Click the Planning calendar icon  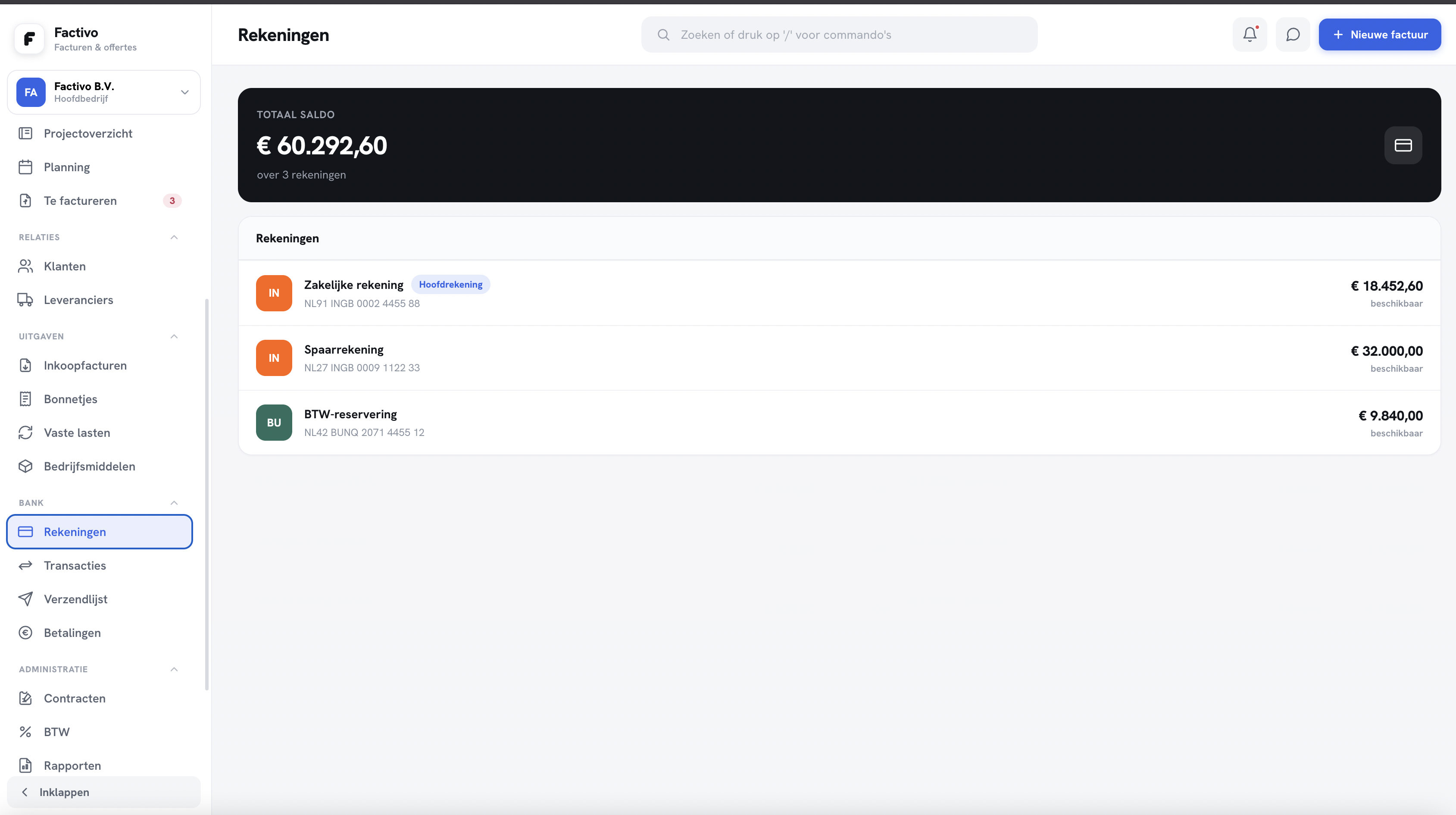[25, 167]
